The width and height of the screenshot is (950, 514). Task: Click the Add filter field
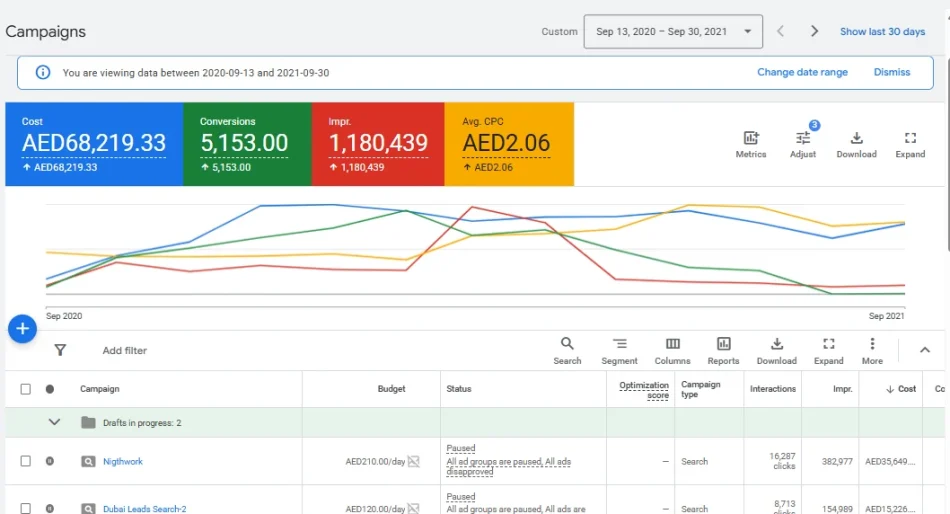click(124, 350)
